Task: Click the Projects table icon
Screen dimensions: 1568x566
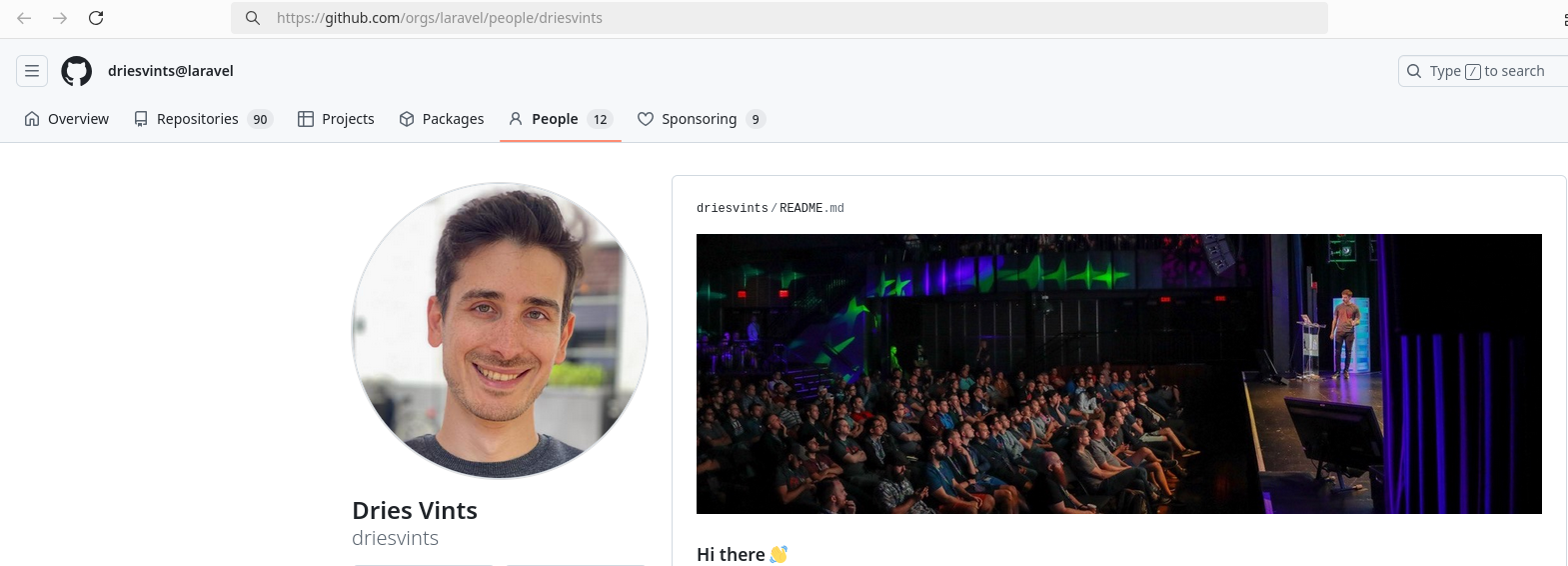Action: [x=306, y=119]
